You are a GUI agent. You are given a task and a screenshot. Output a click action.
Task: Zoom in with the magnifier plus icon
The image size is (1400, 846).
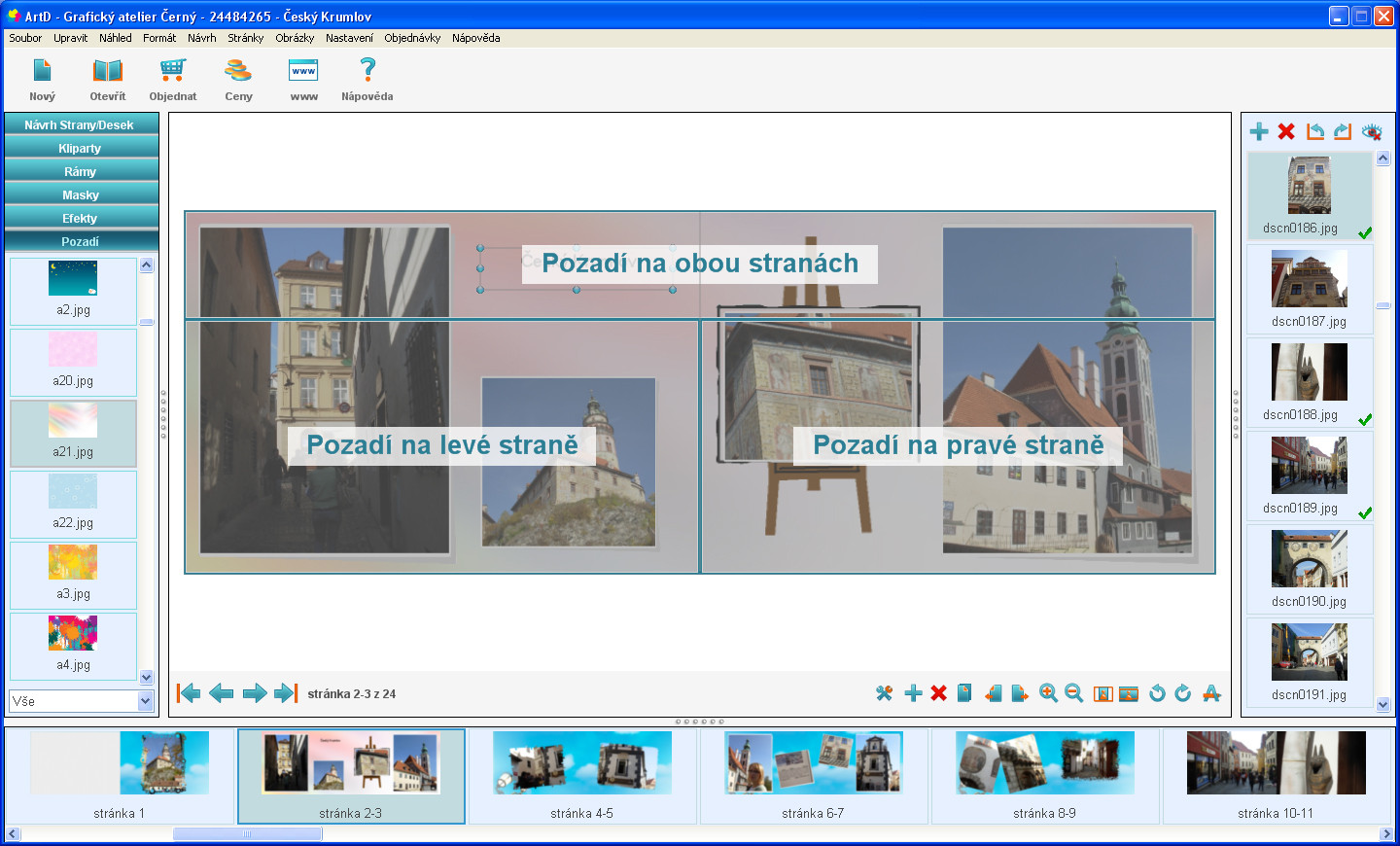click(x=1048, y=693)
